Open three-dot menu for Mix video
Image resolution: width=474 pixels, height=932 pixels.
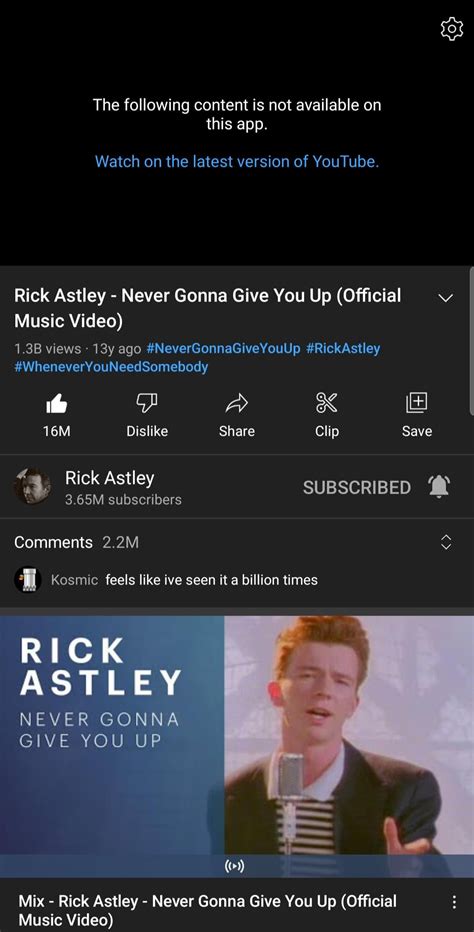pyautogui.click(x=453, y=902)
